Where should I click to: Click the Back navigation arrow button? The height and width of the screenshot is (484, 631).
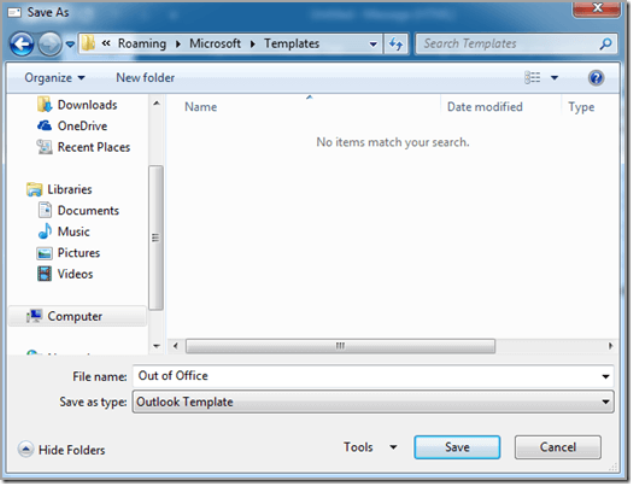(23, 44)
